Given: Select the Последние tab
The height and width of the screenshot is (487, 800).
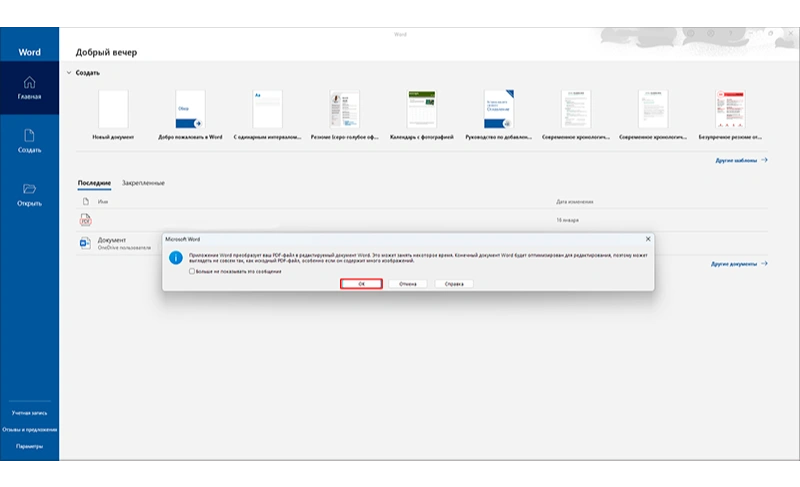Looking at the screenshot, I should (x=94, y=183).
